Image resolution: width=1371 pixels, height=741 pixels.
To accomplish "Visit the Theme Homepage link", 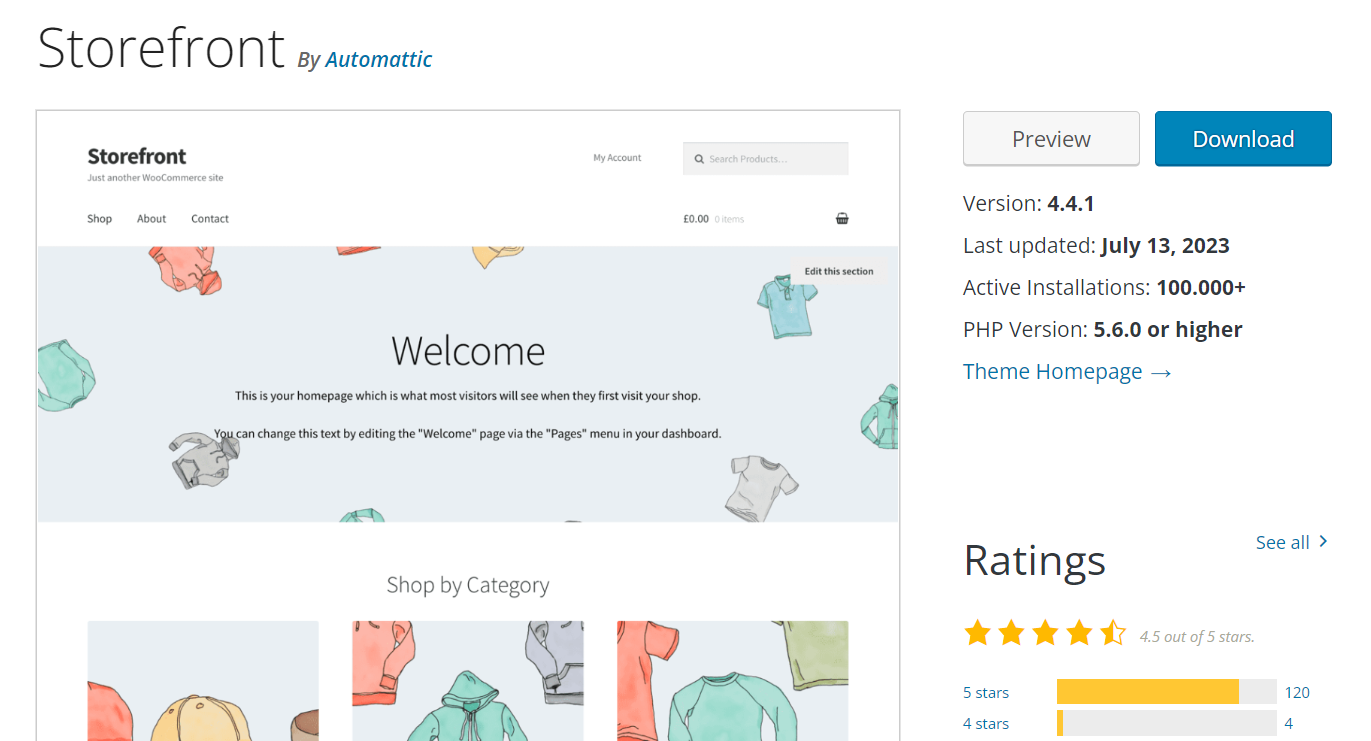I will click(x=1052, y=371).
